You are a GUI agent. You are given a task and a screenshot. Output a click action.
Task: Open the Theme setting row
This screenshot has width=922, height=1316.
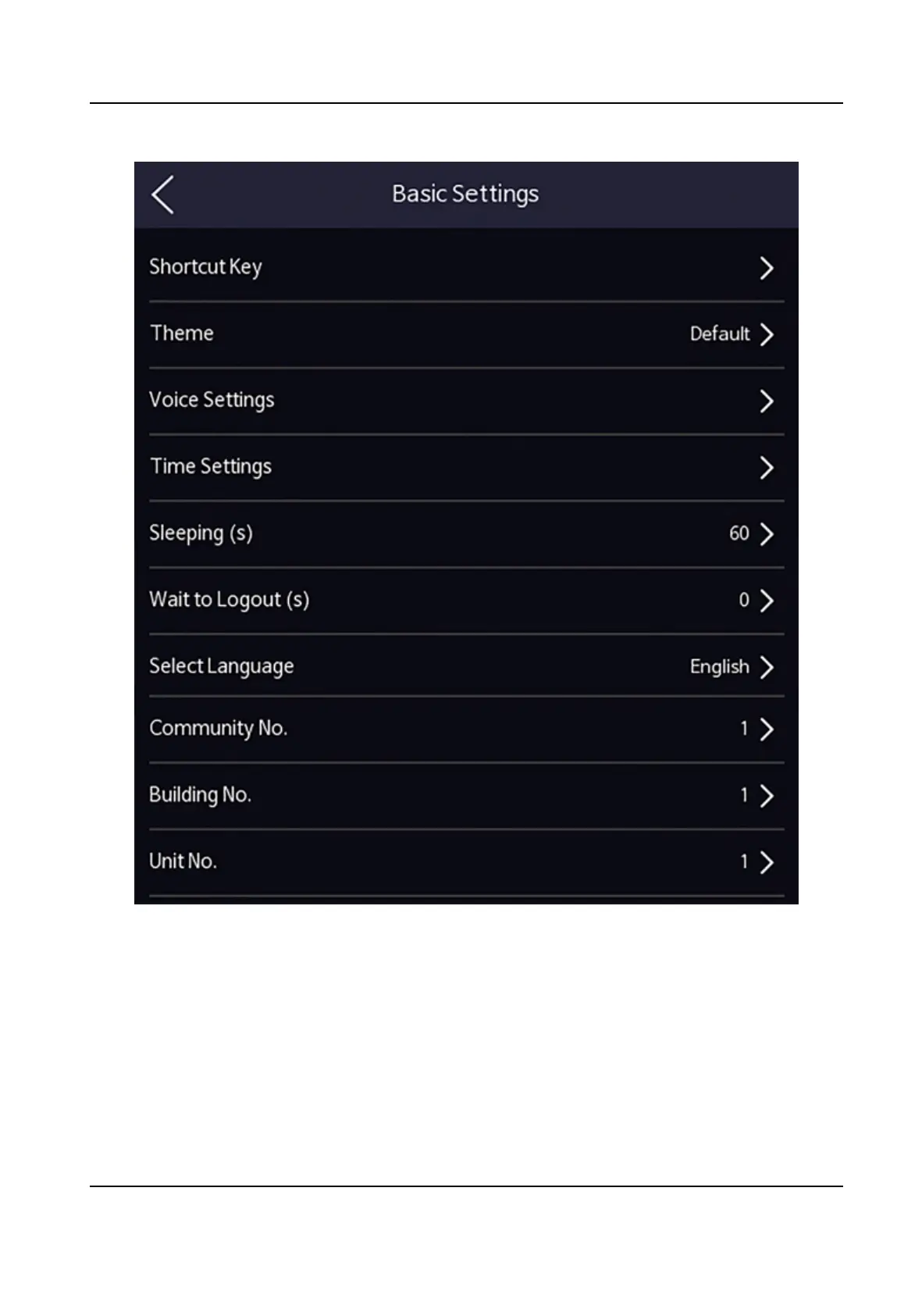(x=466, y=334)
